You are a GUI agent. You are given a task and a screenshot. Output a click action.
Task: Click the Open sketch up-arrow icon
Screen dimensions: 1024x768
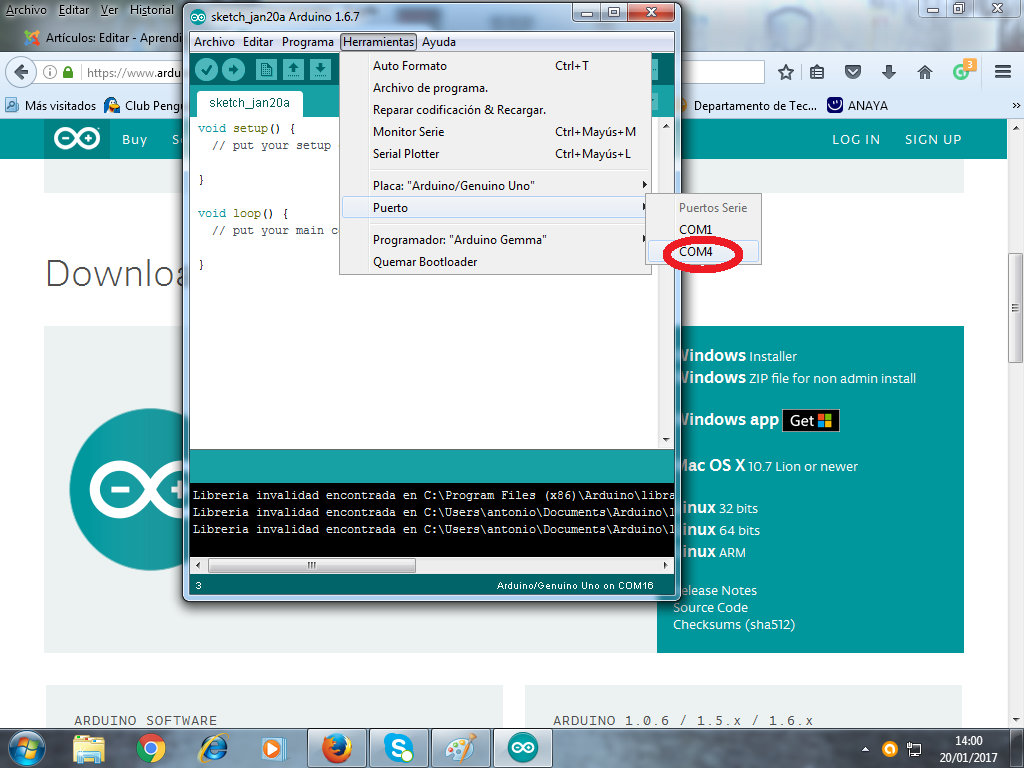coord(293,69)
